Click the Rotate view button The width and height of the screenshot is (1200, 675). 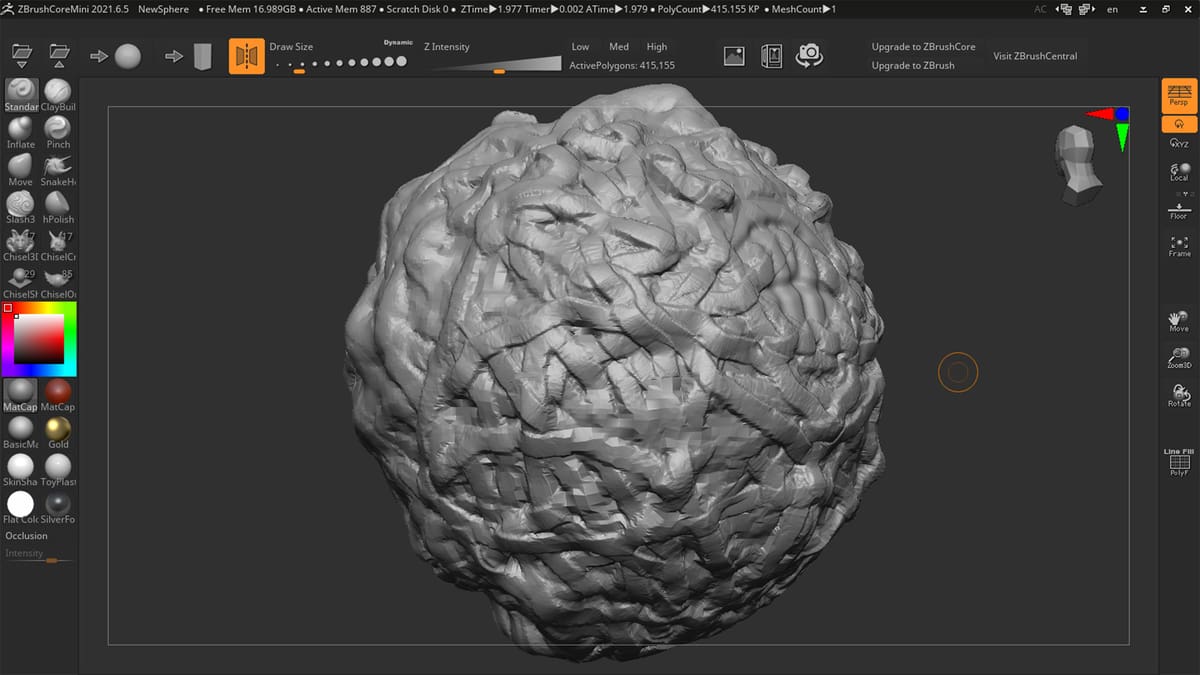point(1179,395)
